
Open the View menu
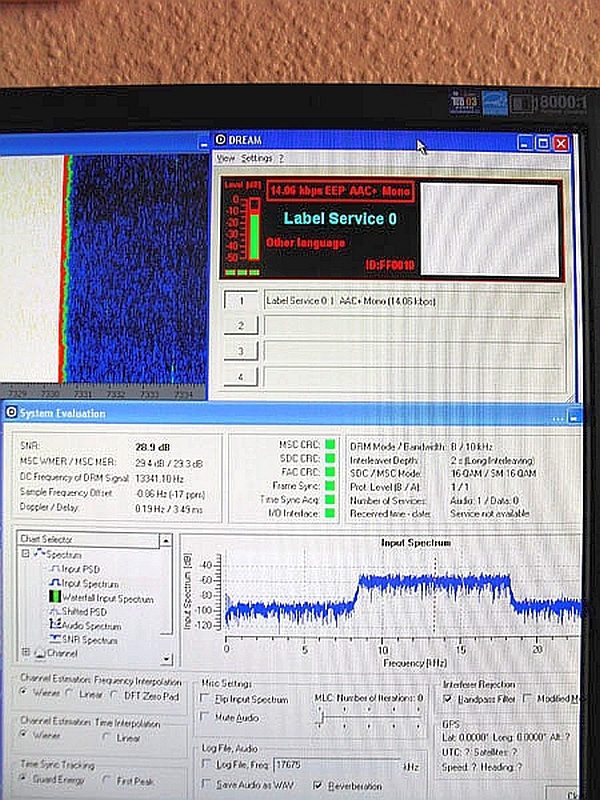(x=225, y=158)
